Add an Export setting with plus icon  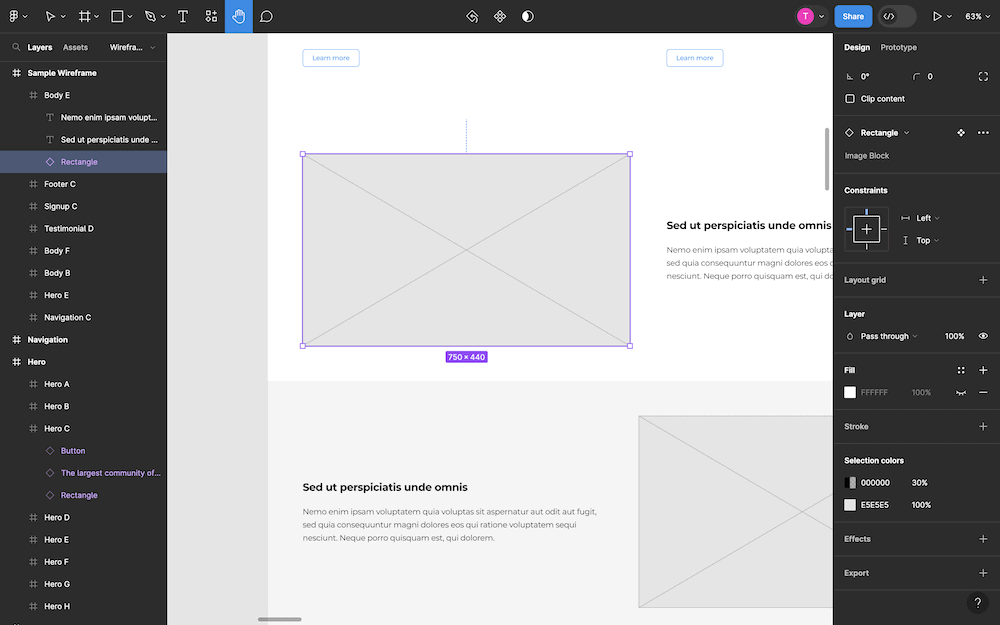[983, 573]
